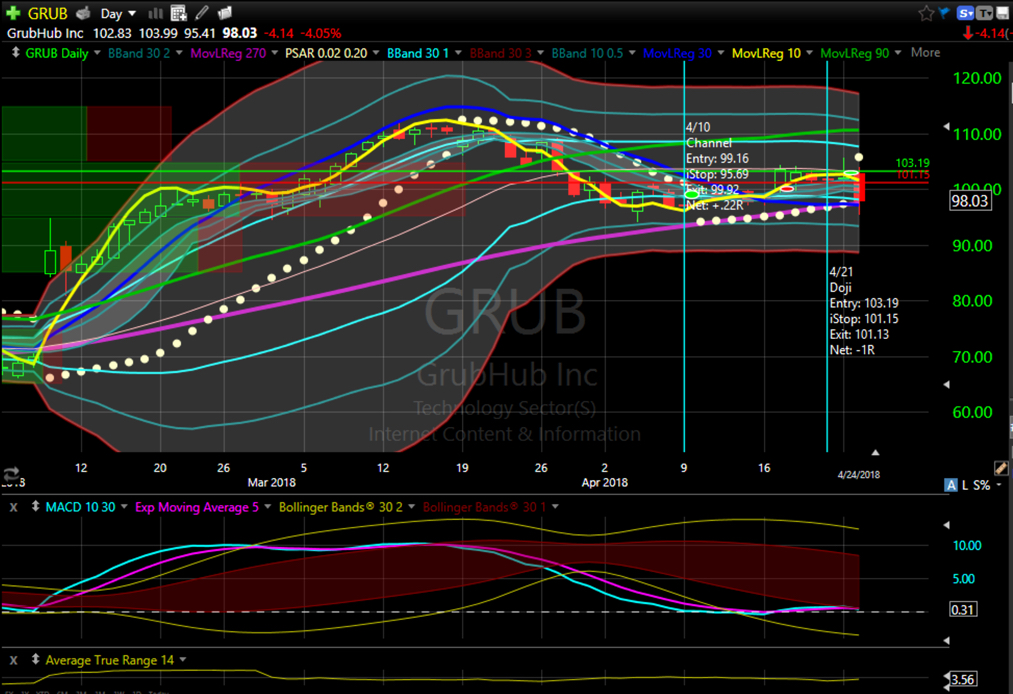This screenshot has width=1013, height=694.
Task: Open the add indicator grid icon
Action: (178, 13)
